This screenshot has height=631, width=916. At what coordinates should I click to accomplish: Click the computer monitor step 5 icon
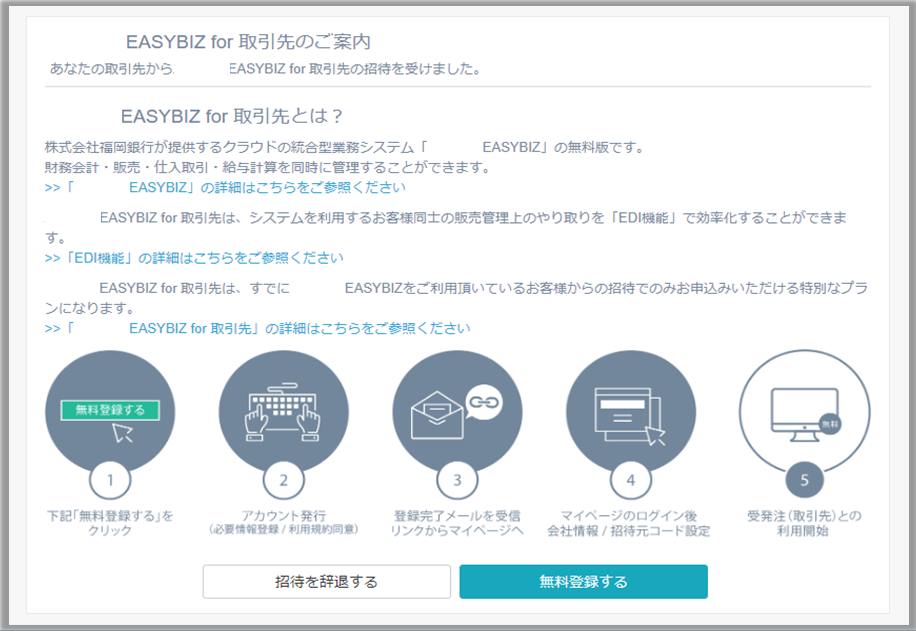coord(803,410)
